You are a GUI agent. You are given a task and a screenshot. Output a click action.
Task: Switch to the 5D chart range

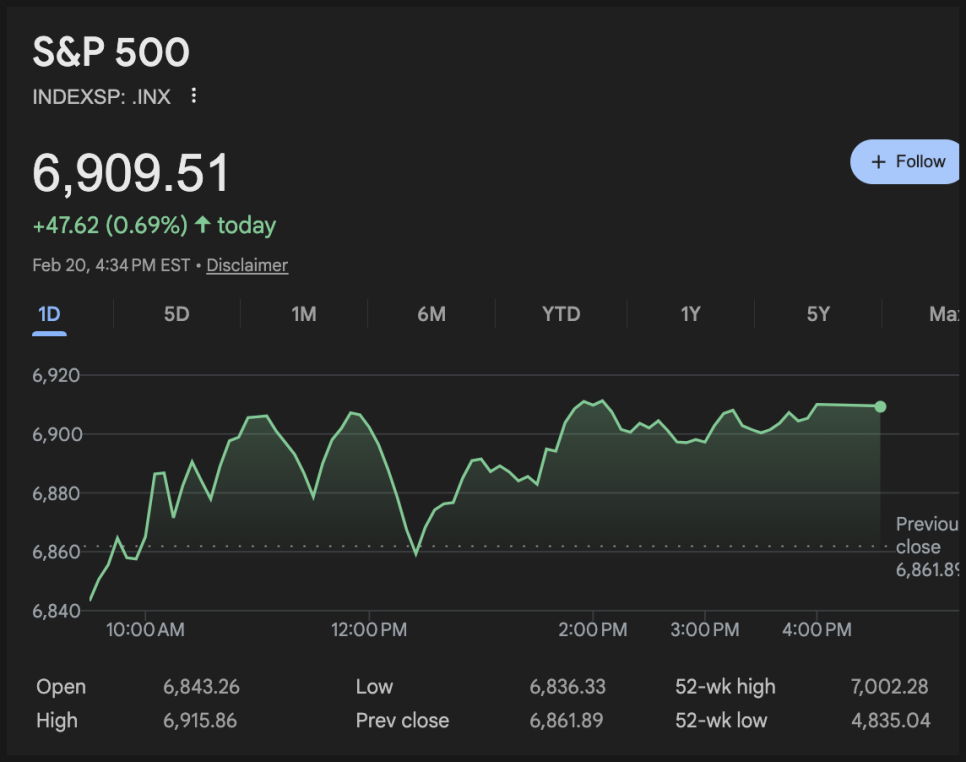click(176, 314)
